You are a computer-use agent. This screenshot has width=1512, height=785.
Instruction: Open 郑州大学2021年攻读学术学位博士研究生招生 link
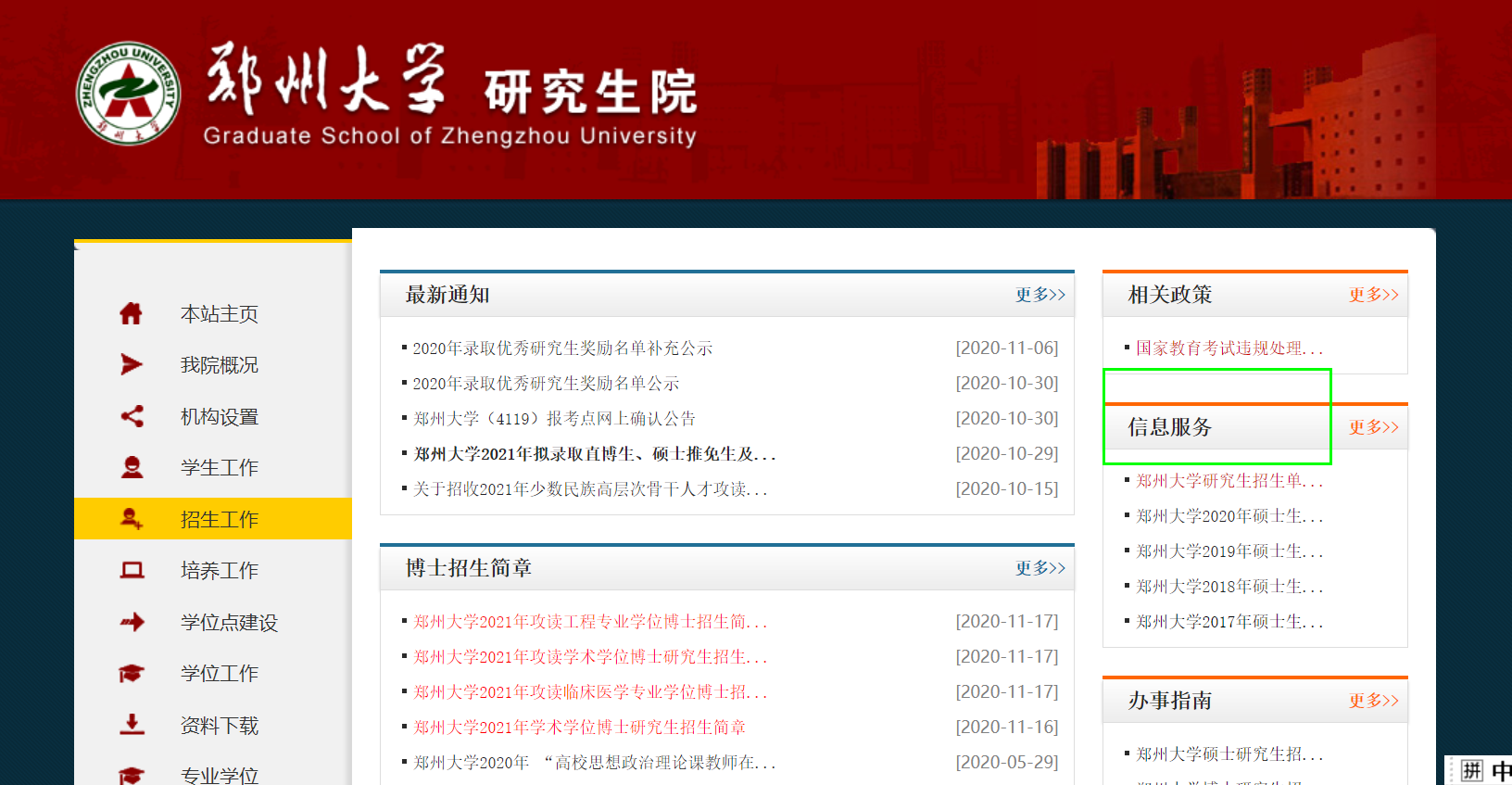590,657
